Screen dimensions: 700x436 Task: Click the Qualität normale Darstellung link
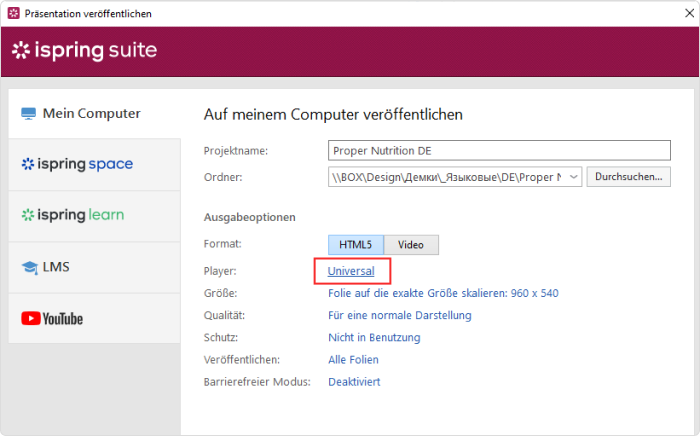pyautogui.click(x=400, y=316)
